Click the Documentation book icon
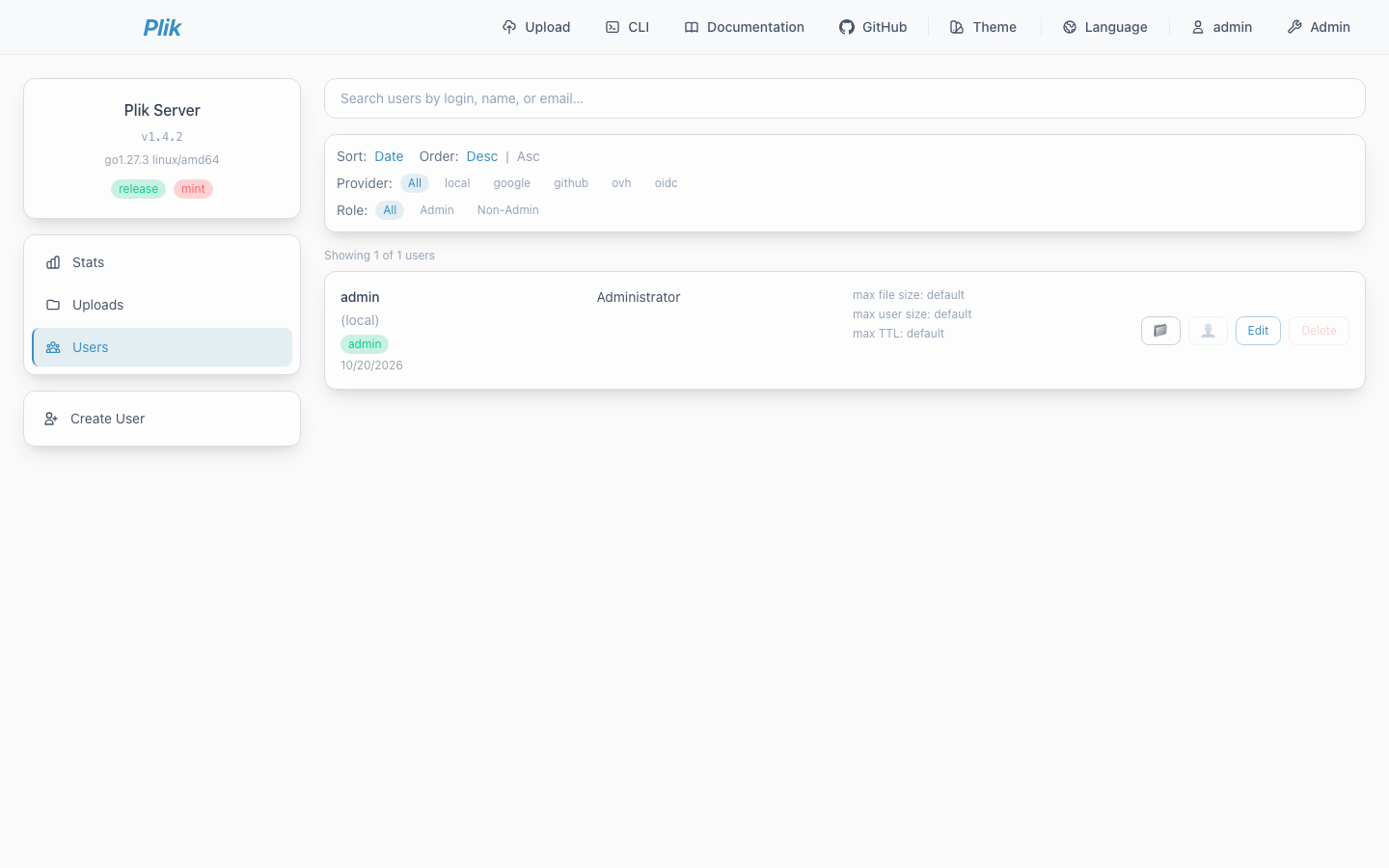The height and width of the screenshot is (868, 1389). [692, 27]
